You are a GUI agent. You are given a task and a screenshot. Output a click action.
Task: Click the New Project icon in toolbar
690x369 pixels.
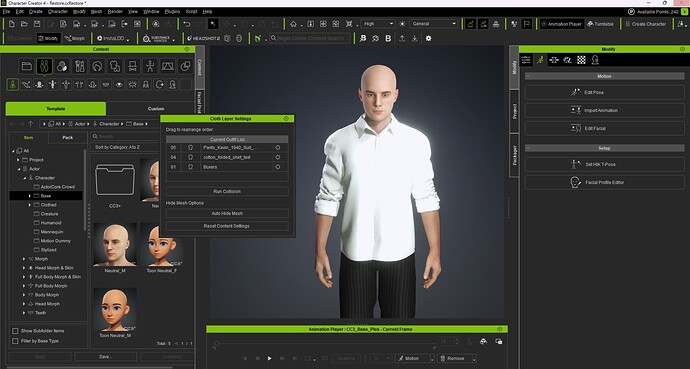(x=12, y=24)
